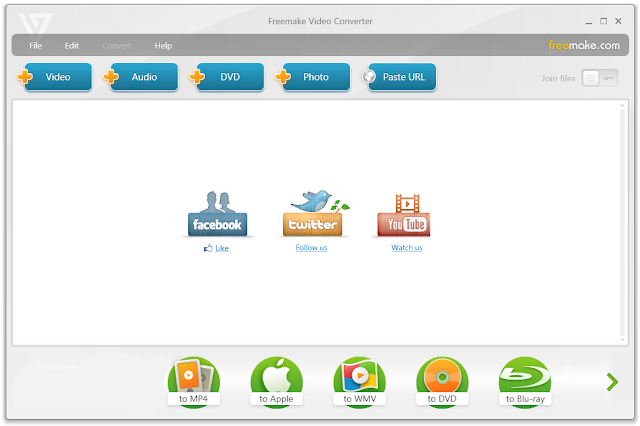Open the Edit menu
Viewport: 640px width, 426px height.
pyautogui.click(x=72, y=46)
